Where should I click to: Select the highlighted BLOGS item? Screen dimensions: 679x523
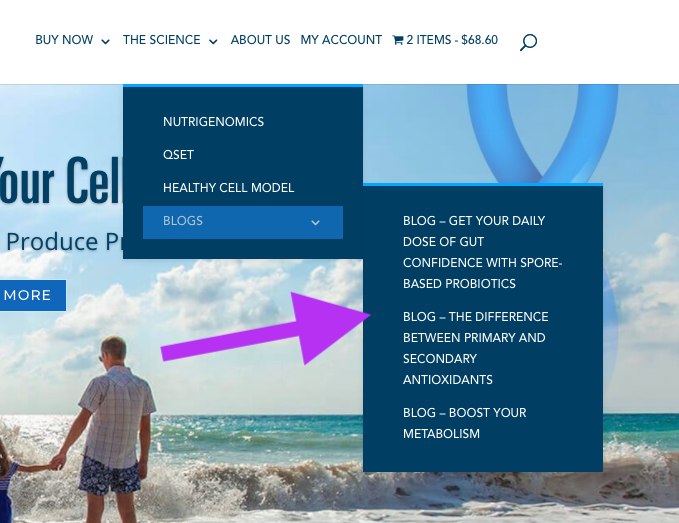pos(243,223)
